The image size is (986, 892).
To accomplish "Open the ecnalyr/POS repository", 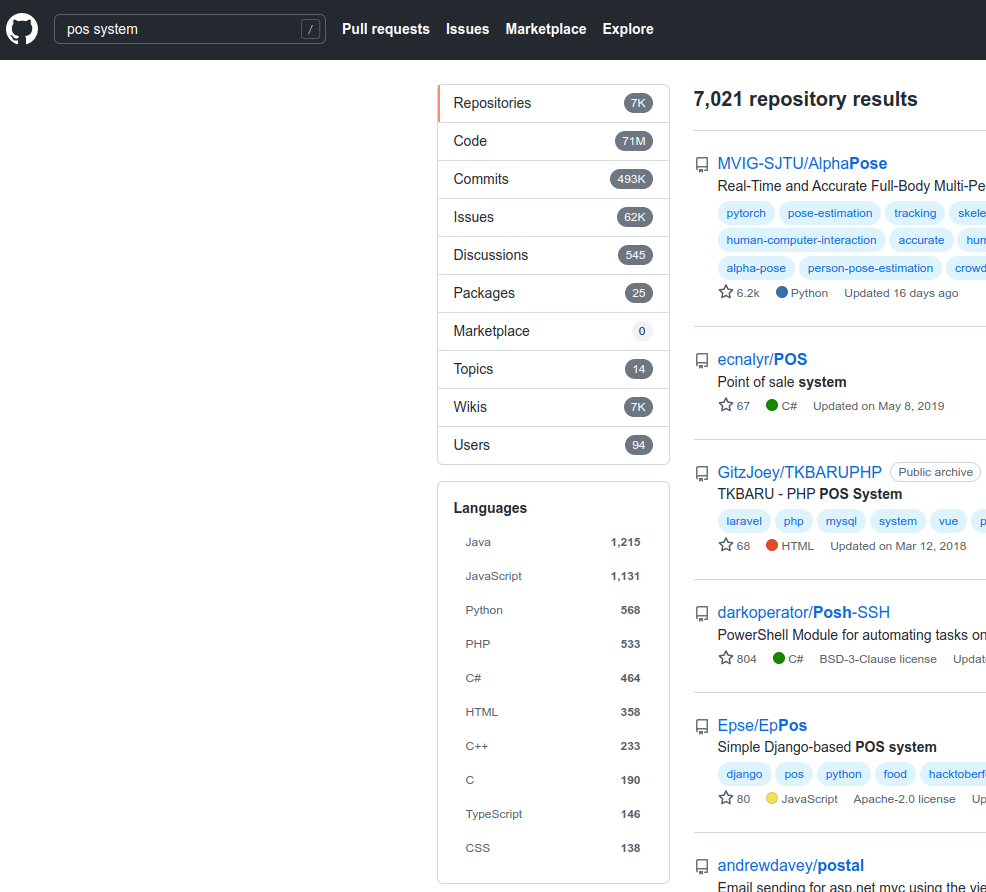I will [762, 359].
